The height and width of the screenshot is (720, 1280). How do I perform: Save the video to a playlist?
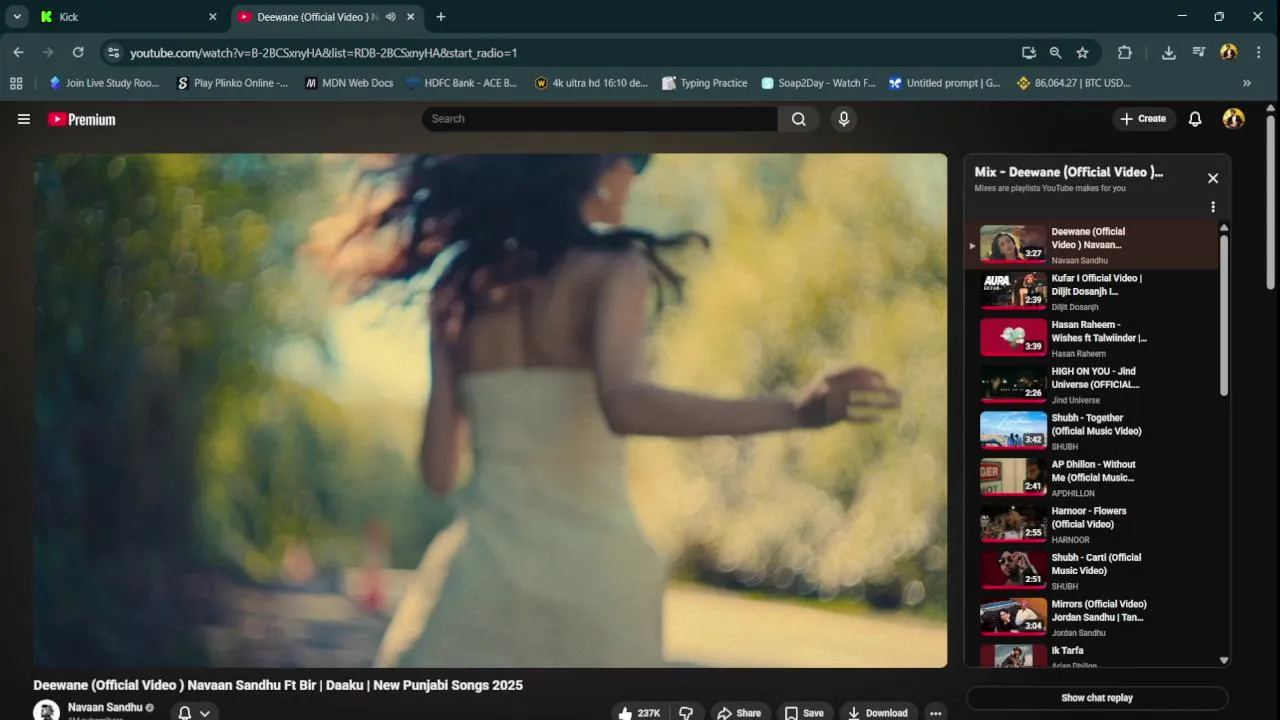[804, 713]
